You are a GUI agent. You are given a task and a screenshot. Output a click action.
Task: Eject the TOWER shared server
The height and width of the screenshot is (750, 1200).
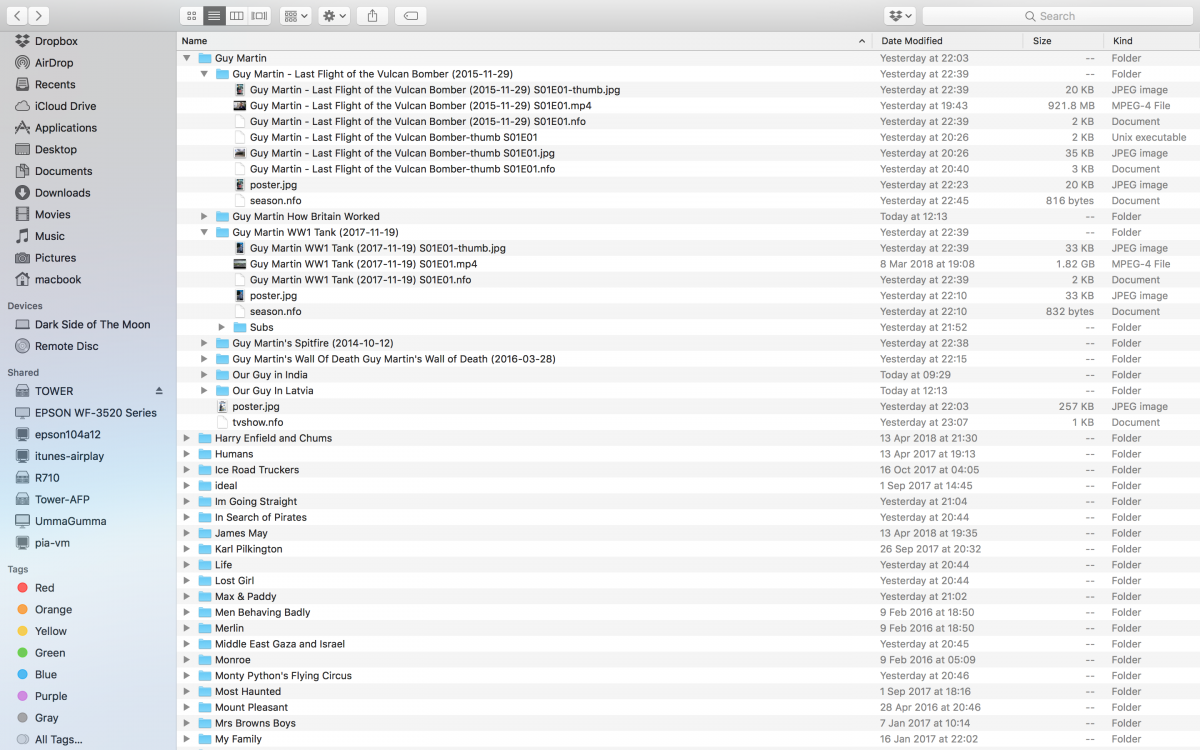(x=159, y=391)
